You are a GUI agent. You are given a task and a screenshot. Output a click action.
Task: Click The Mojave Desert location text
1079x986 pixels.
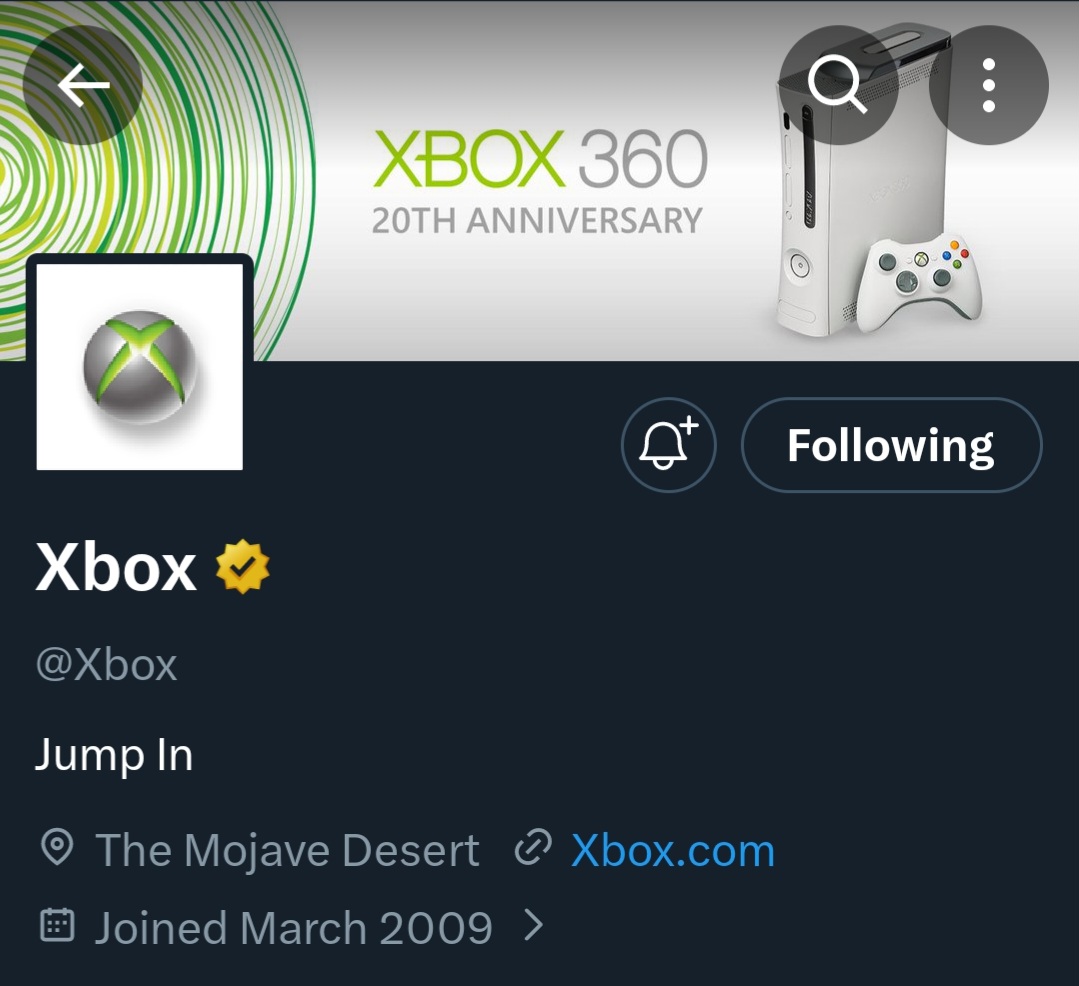pos(287,851)
